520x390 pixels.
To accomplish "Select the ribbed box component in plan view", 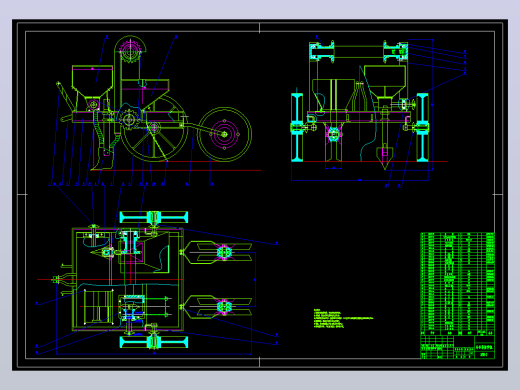I will tap(98, 307).
